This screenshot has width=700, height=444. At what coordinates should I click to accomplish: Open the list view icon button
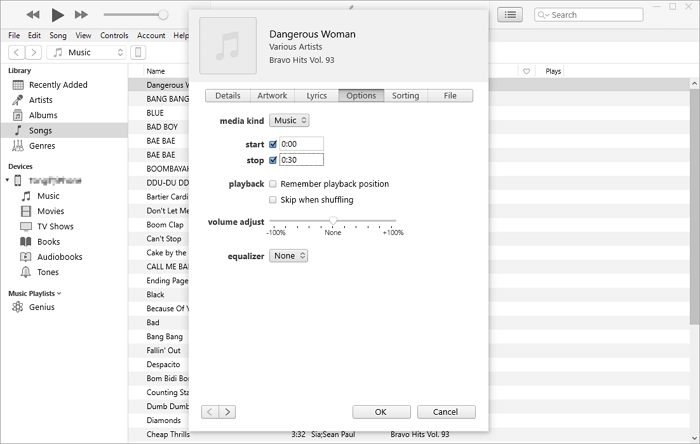[510, 15]
